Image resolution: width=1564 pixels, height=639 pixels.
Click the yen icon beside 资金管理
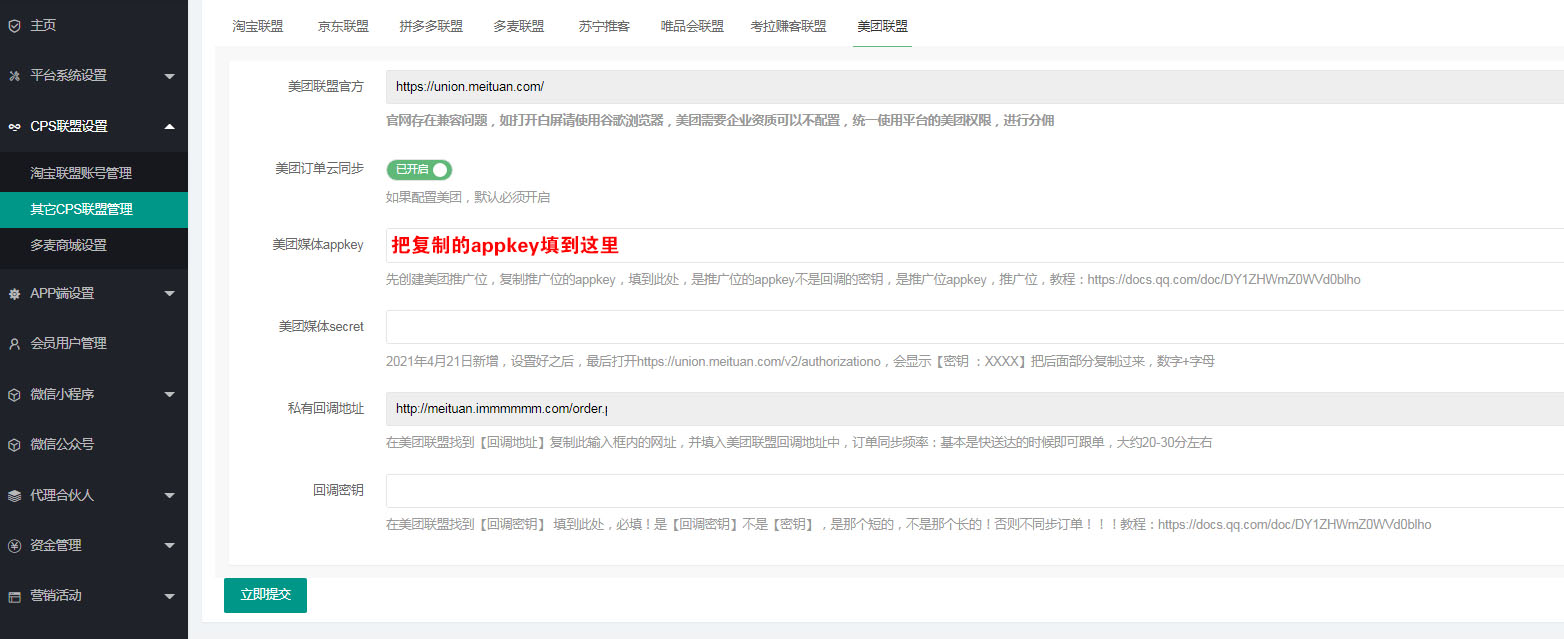click(x=14, y=545)
